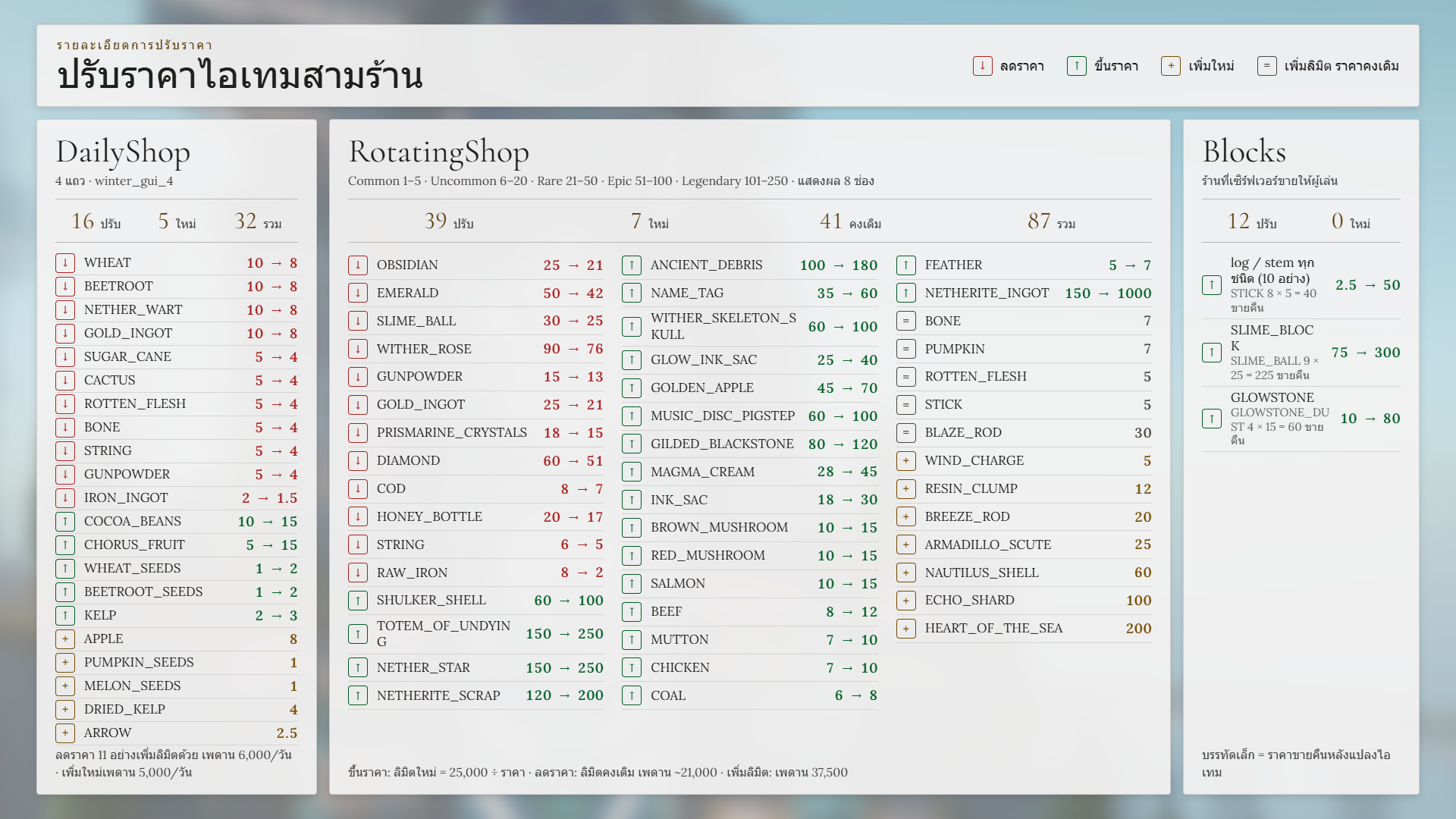
Task: Click the FEATHER price 5 → 7
Action: 1130,265
